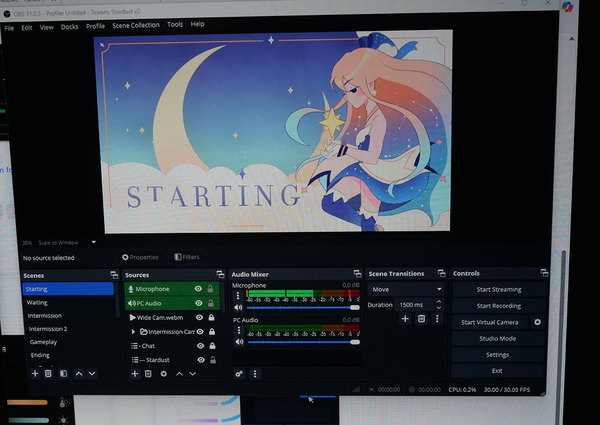Viewport: 600px width, 425px height.
Task: Open Virtual Camera settings gear
Action: click(x=537, y=322)
